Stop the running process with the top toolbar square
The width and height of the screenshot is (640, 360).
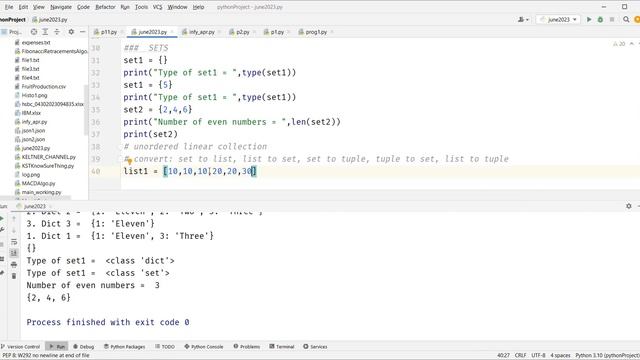[x=611, y=20]
